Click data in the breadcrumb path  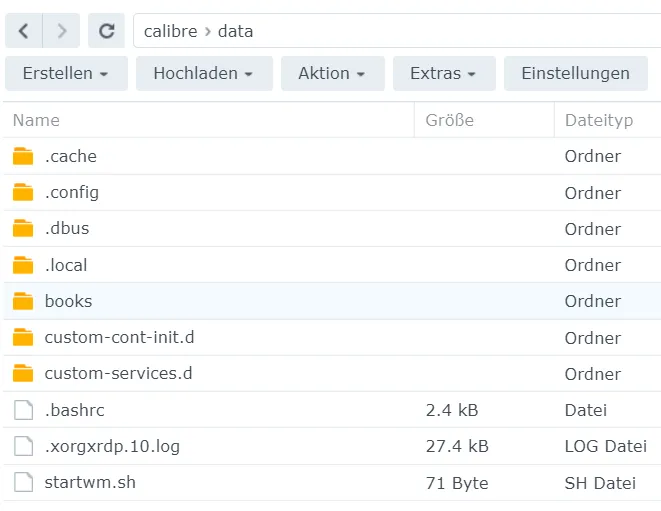pos(235,31)
